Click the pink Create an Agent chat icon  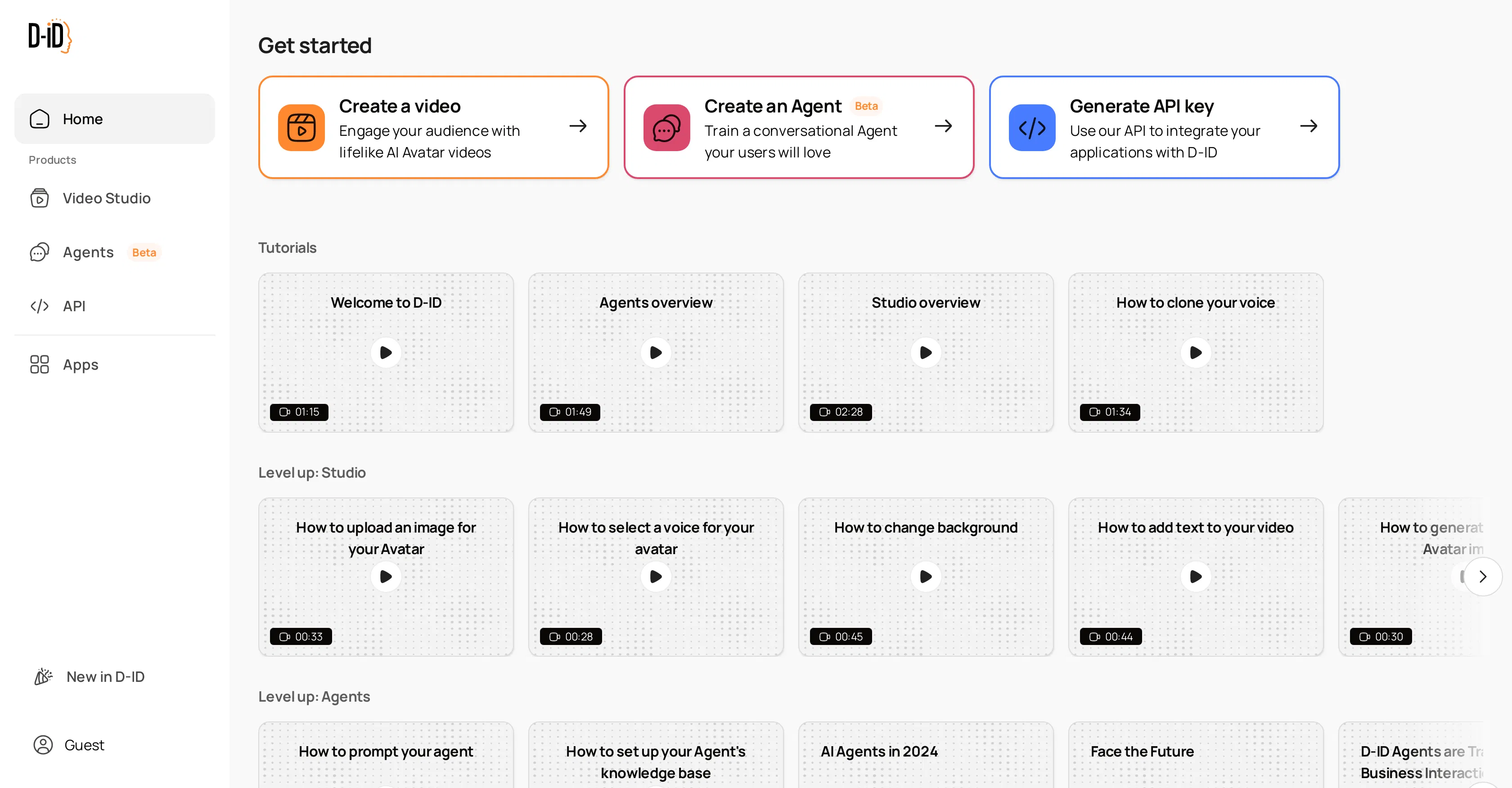coord(666,127)
